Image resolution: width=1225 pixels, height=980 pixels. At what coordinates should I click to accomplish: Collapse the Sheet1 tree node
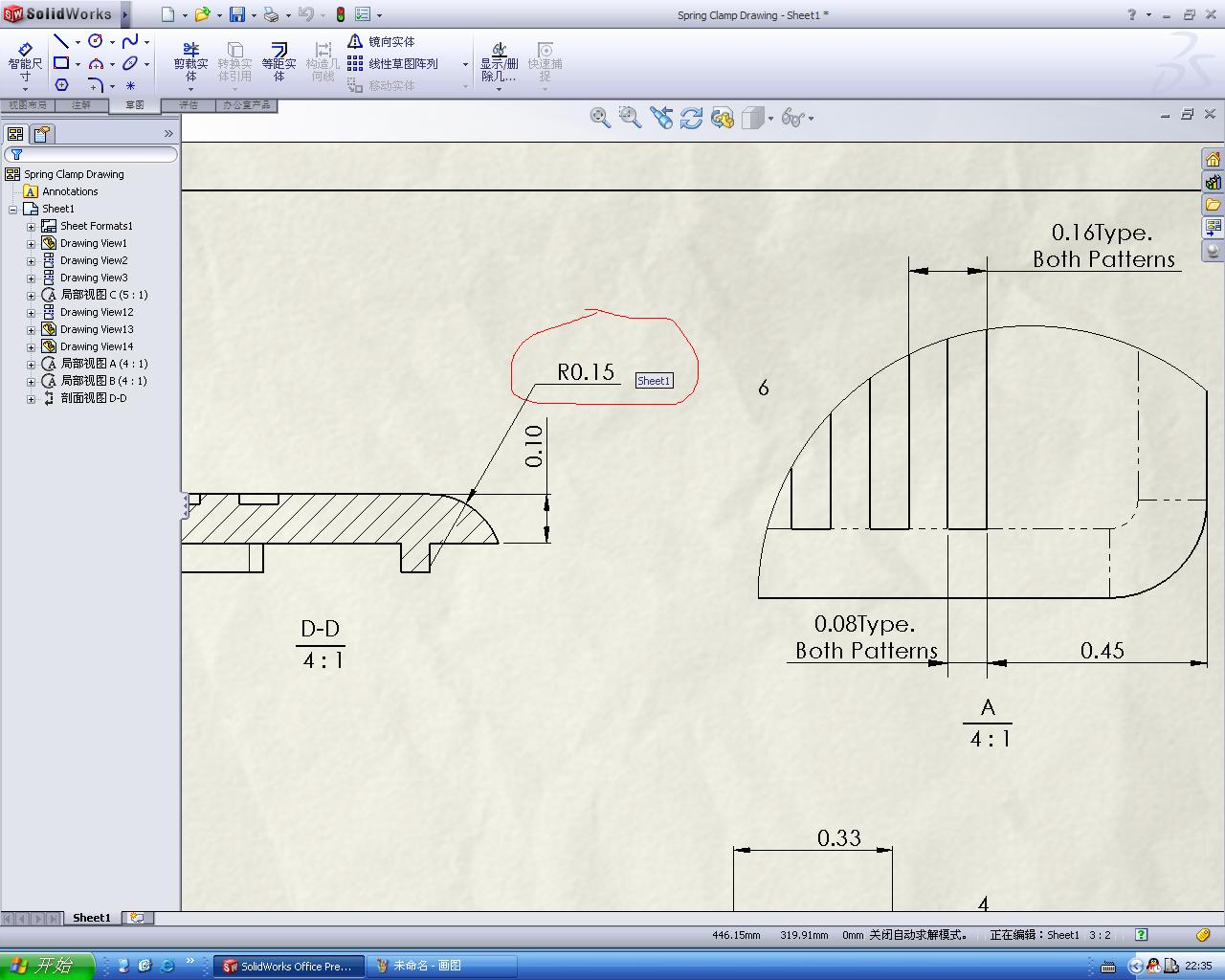(12, 210)
